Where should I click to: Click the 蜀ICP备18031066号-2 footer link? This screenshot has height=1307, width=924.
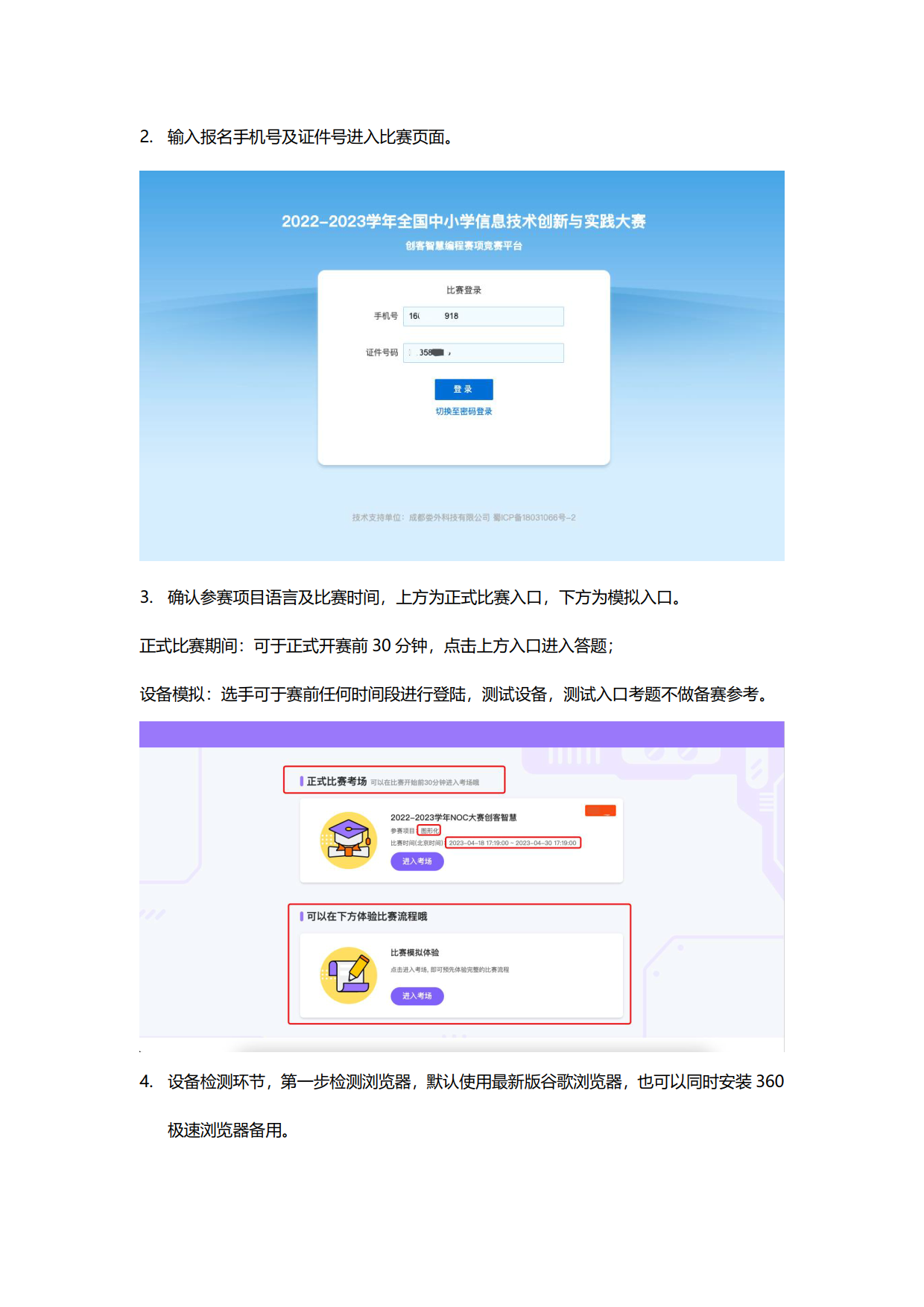(x=534, y=517)
